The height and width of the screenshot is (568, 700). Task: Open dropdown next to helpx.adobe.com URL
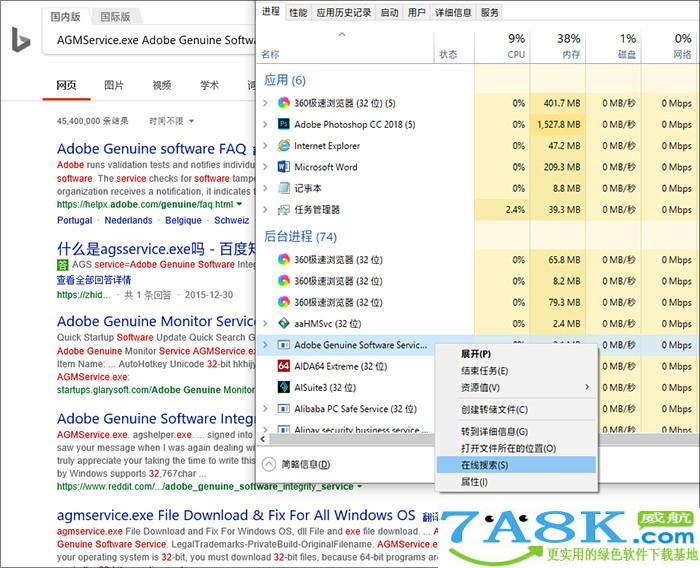(240, 205)
